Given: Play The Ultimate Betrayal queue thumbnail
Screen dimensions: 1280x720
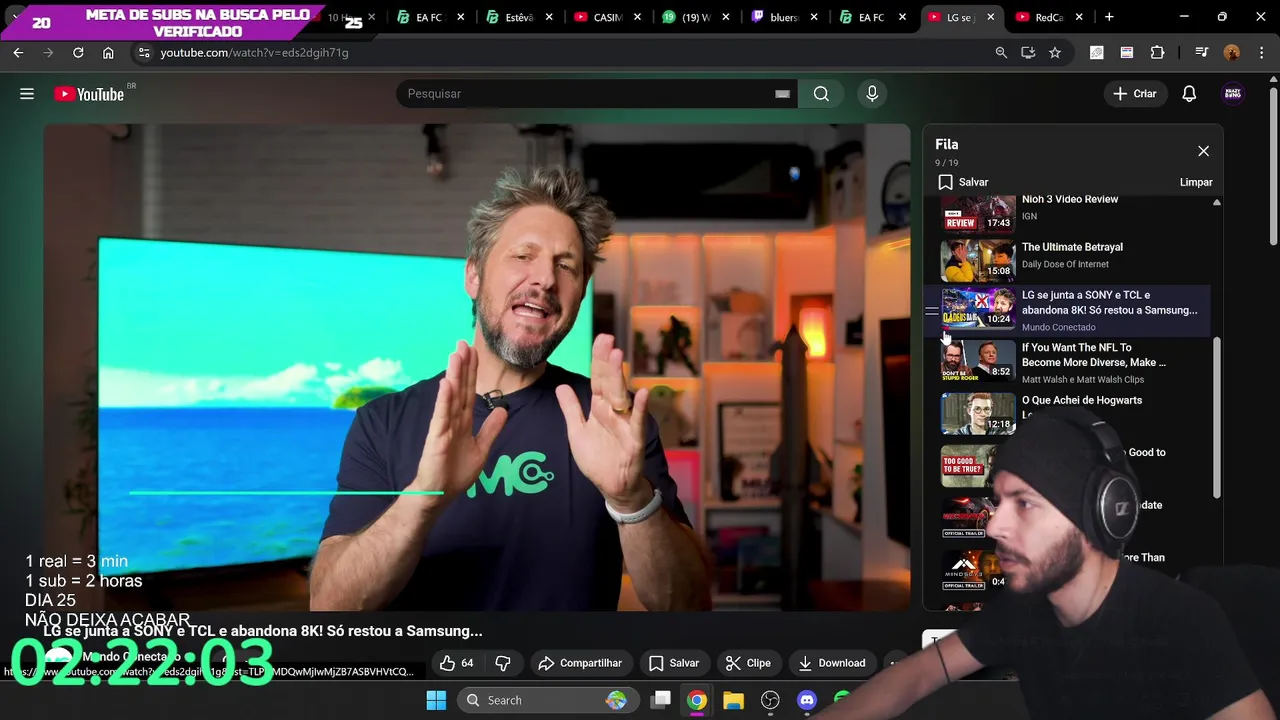Looking at the screenshot, I should tap(978, 260).
